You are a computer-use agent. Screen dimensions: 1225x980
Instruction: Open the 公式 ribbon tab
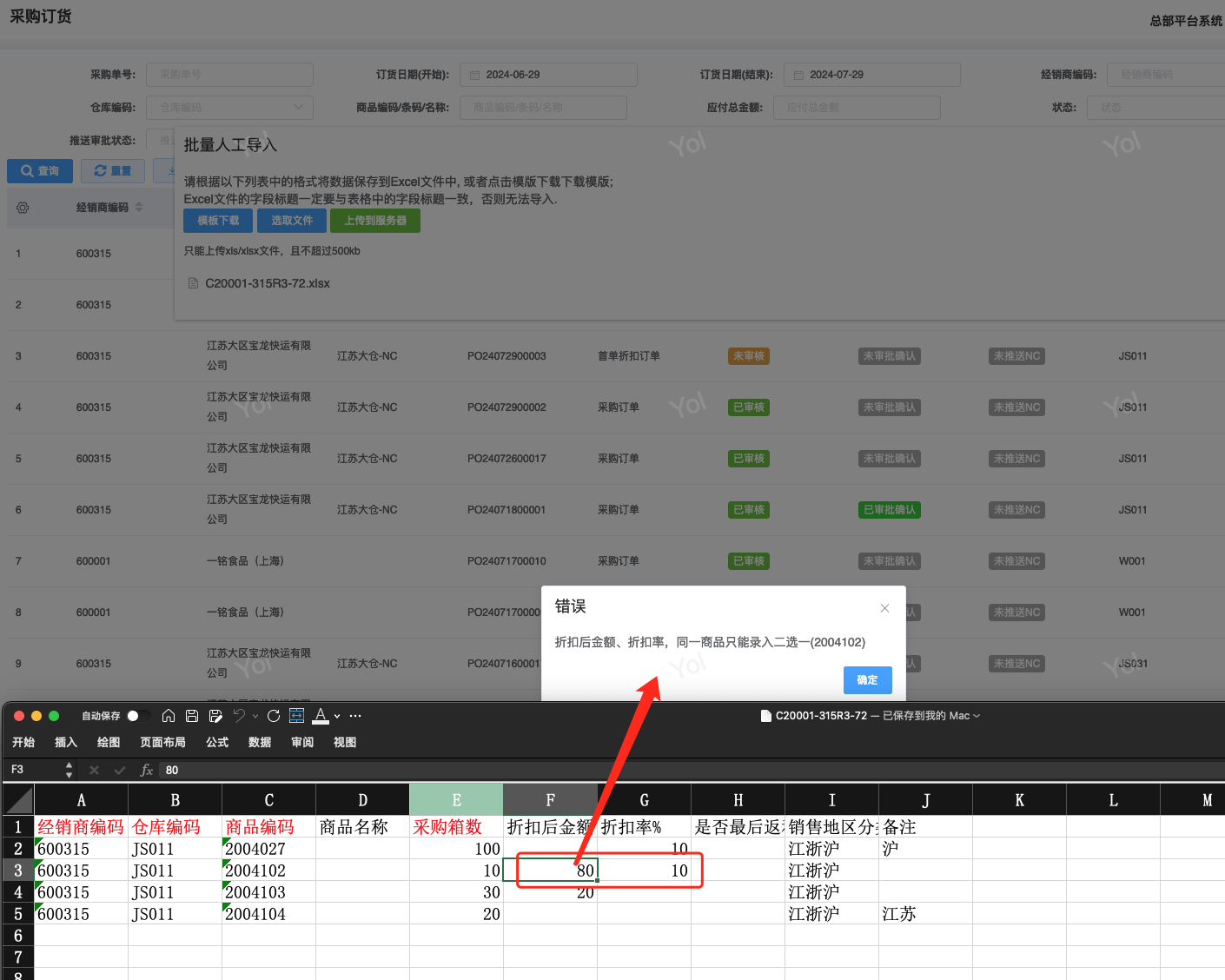(x=217, y=742)
